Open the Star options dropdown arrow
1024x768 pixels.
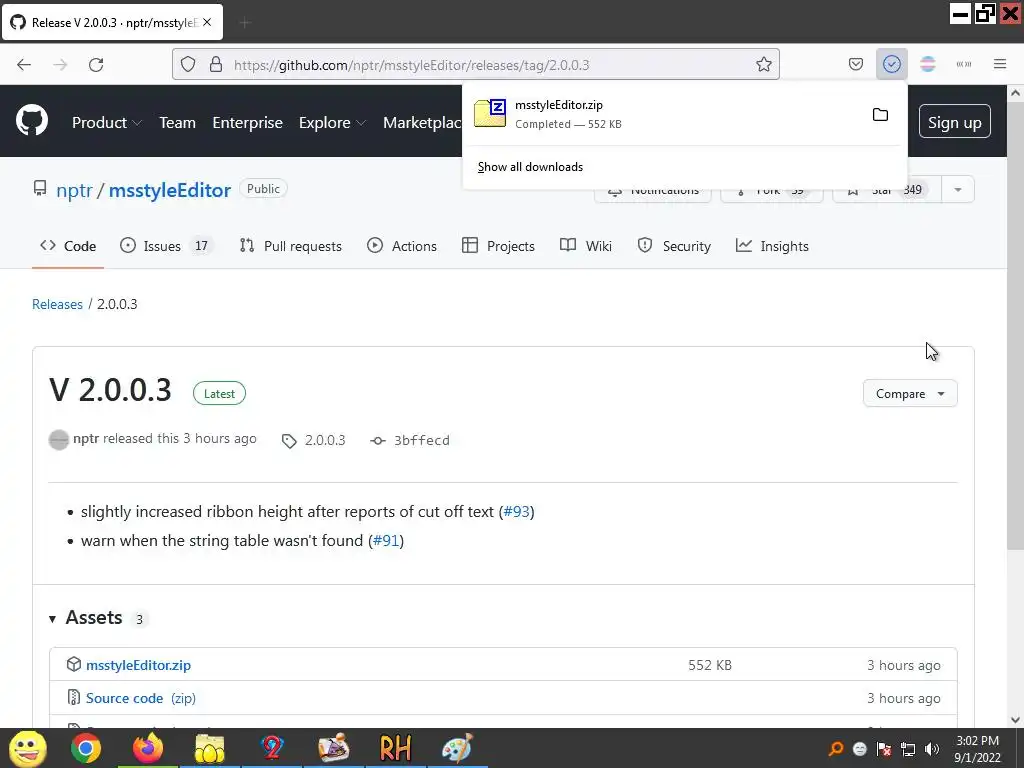(x=957, y=189)
